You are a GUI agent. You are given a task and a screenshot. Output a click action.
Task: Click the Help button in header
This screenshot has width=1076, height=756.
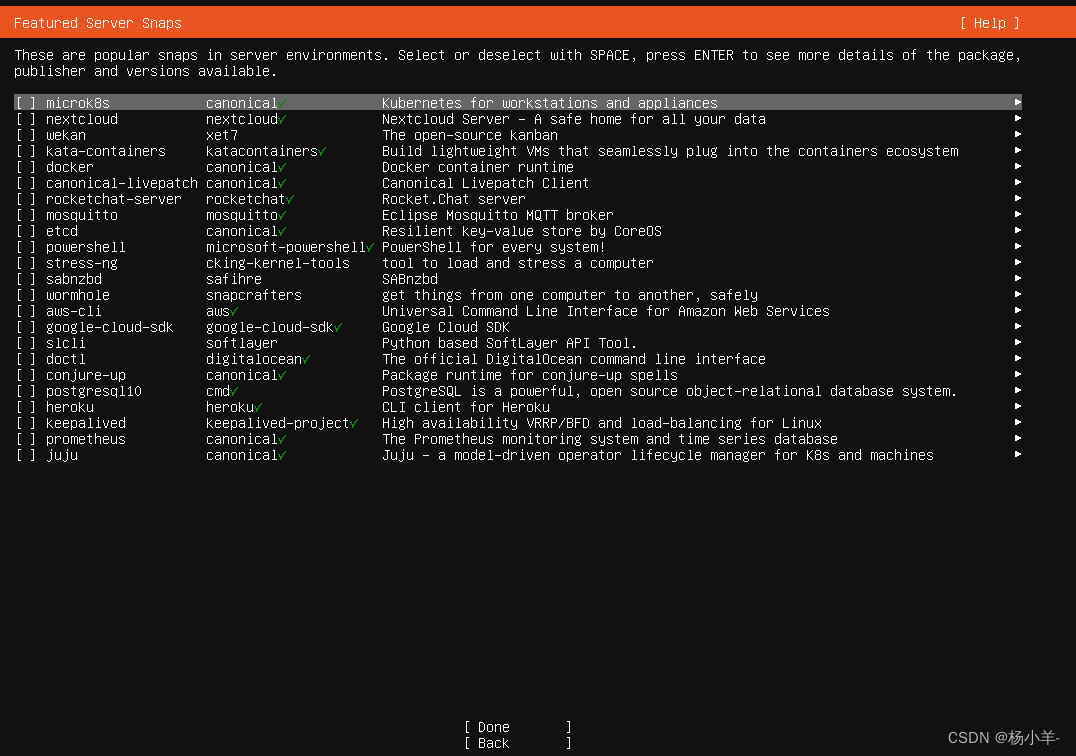[x=990, y=23]
